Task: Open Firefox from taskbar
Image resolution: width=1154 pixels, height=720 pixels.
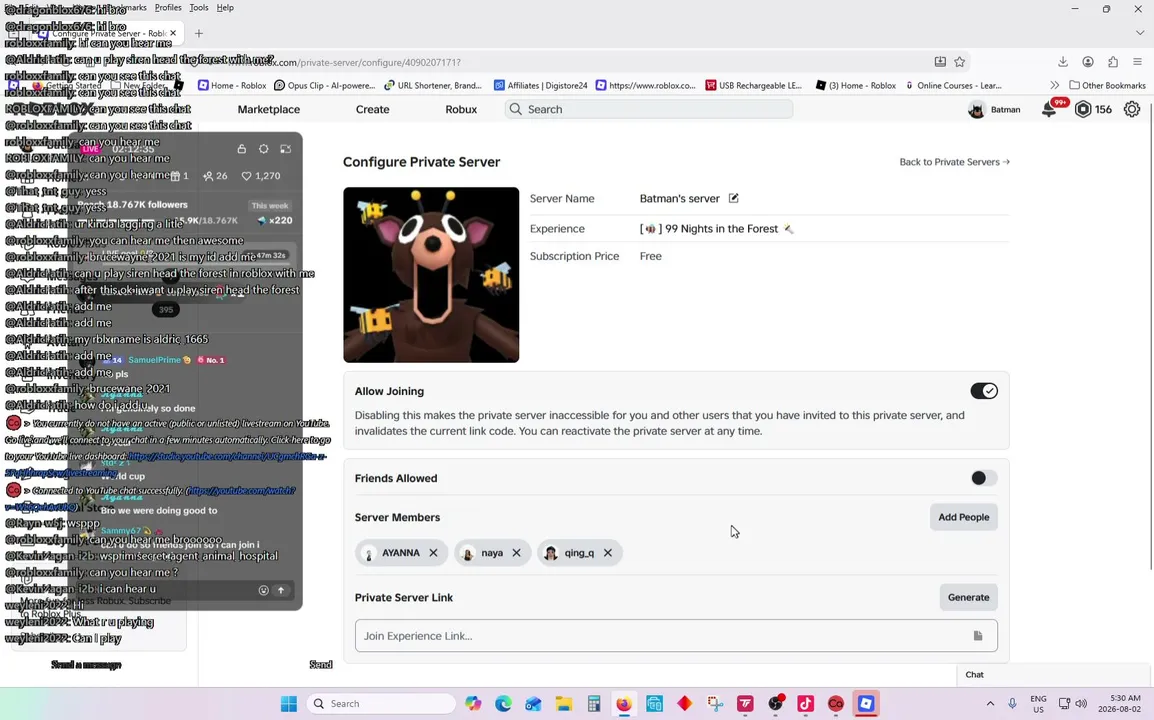Action: coord(623,704)
